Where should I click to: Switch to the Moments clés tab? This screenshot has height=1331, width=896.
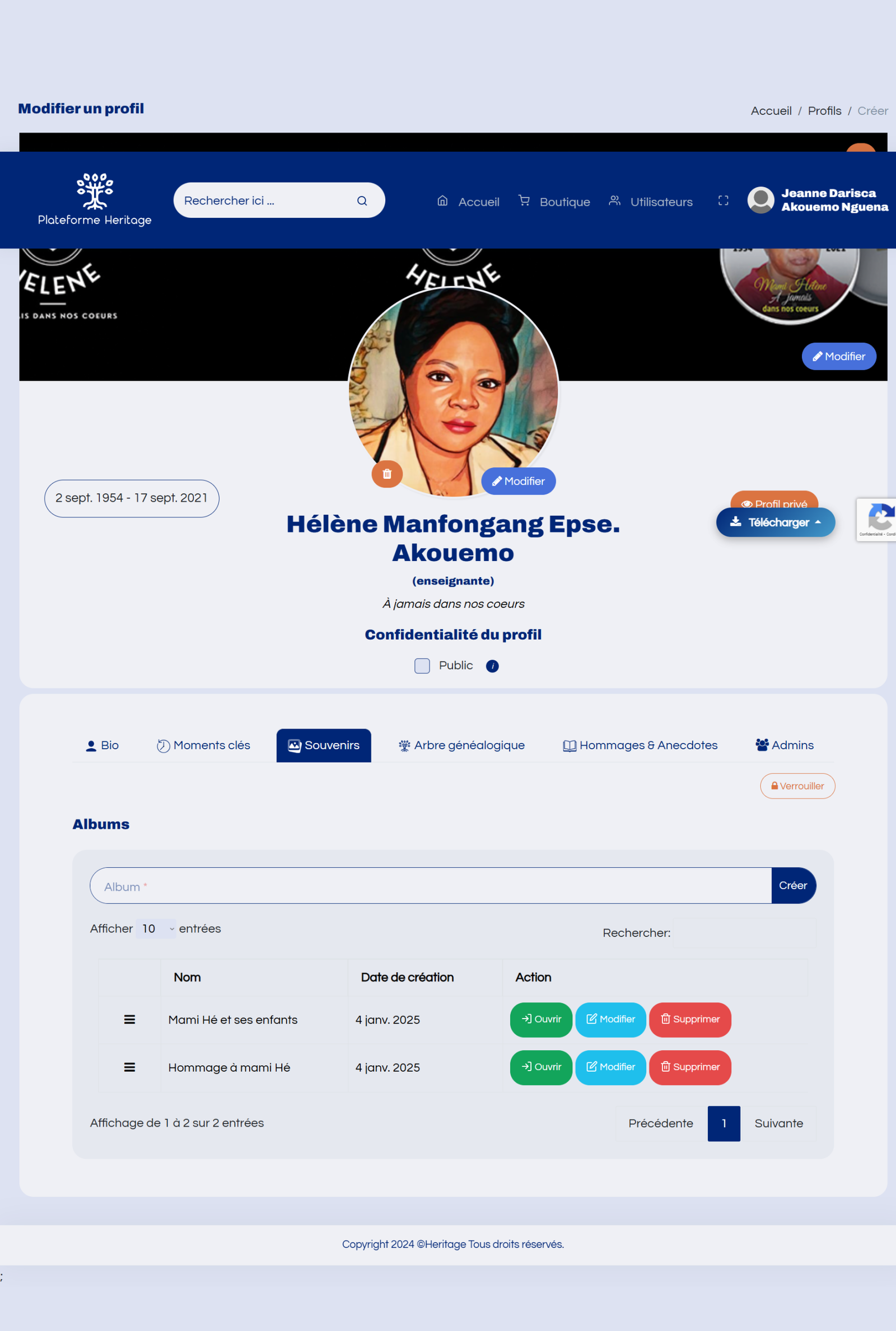pos(203,745)
